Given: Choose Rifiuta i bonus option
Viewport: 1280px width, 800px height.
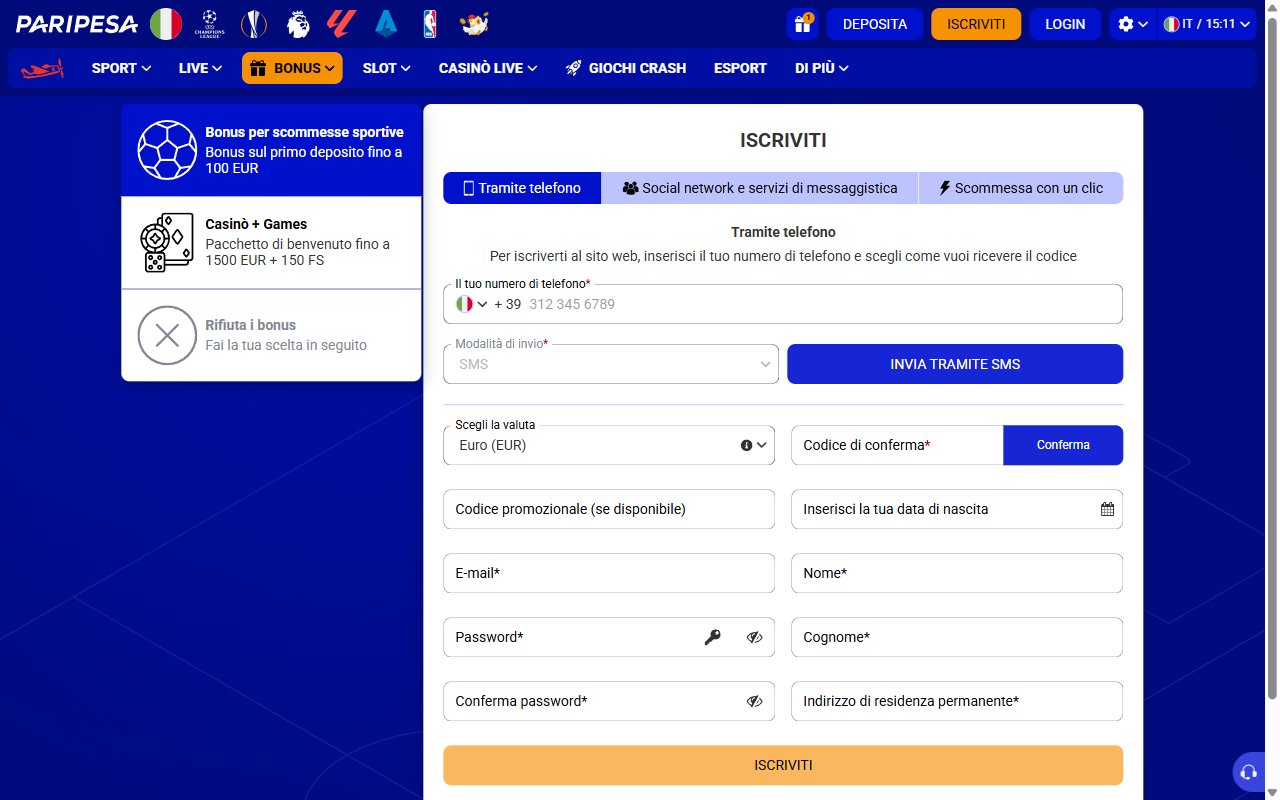Looking at the screenshot, I should pos(271,335).
